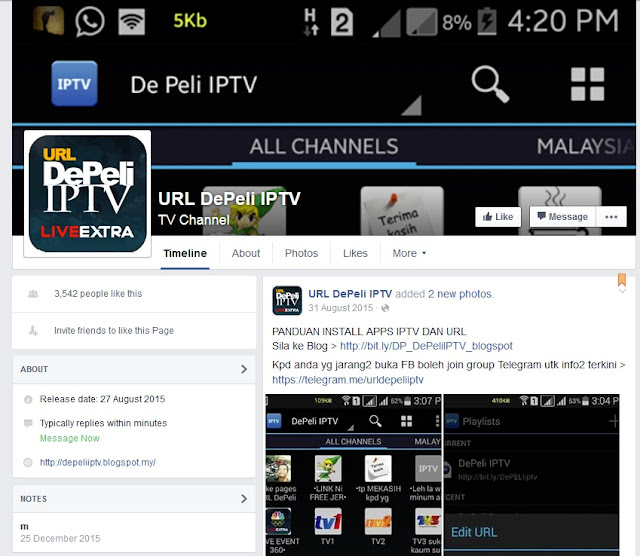Click the globe icon beside blog URL
The image size is (640, 556).
[28, 463]
